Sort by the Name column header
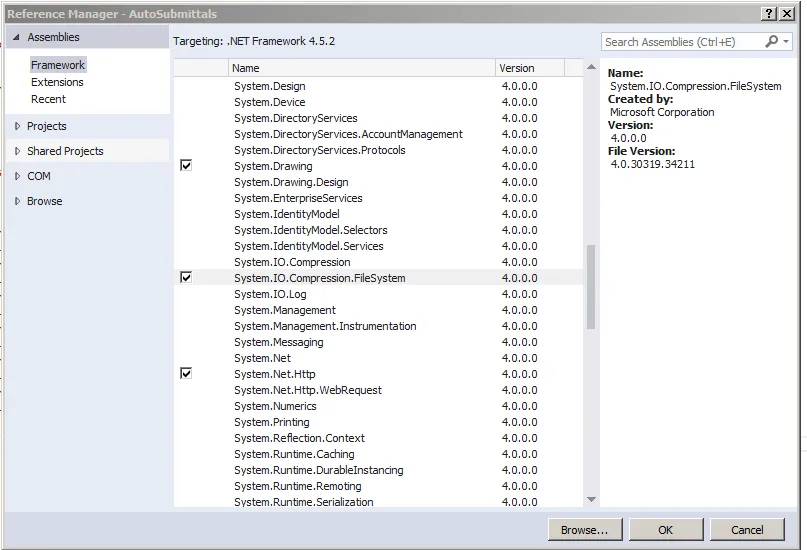 point(362,68)
